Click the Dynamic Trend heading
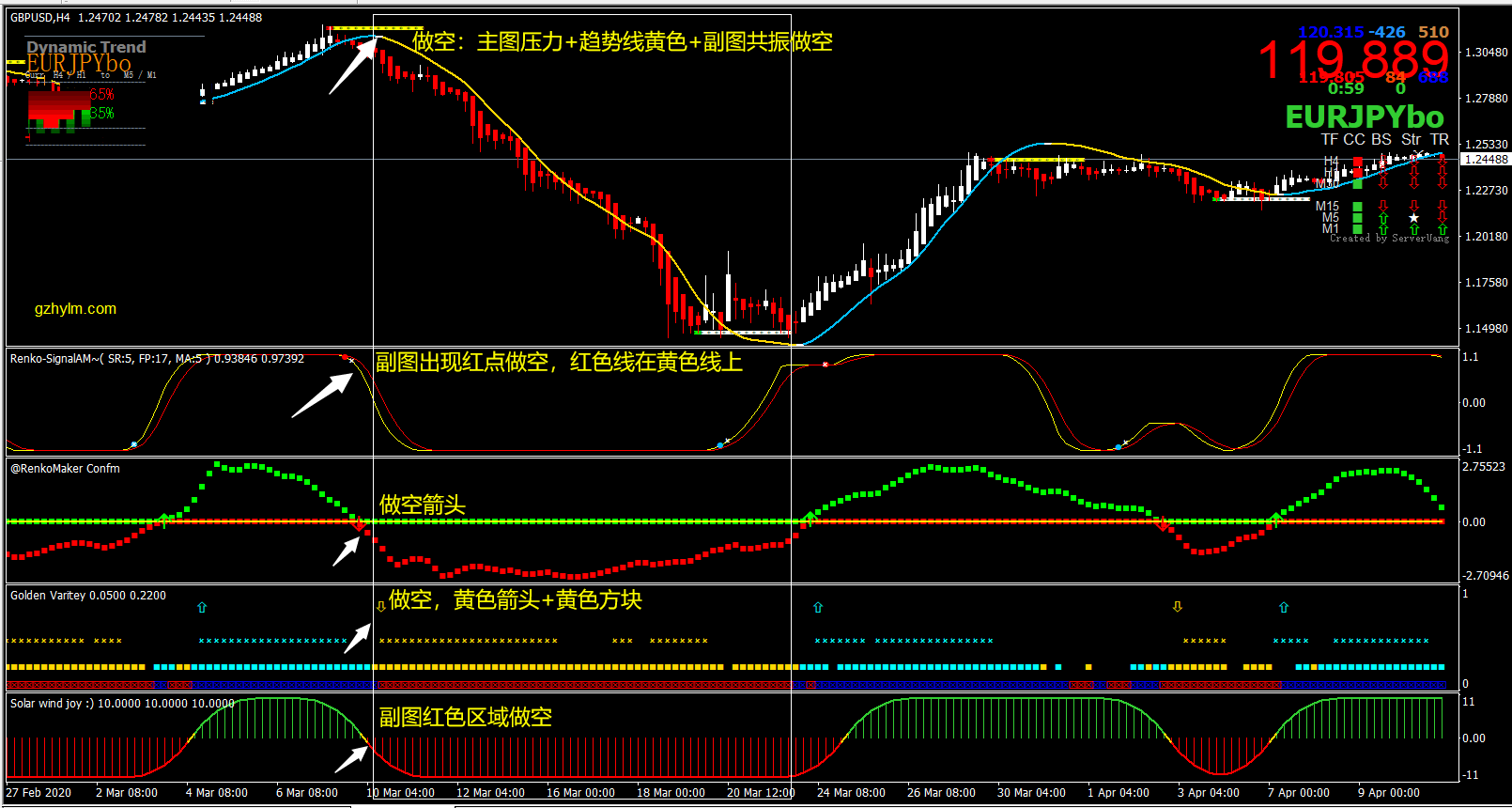This screenshot has width=1512, height=808. click(86, 47)
